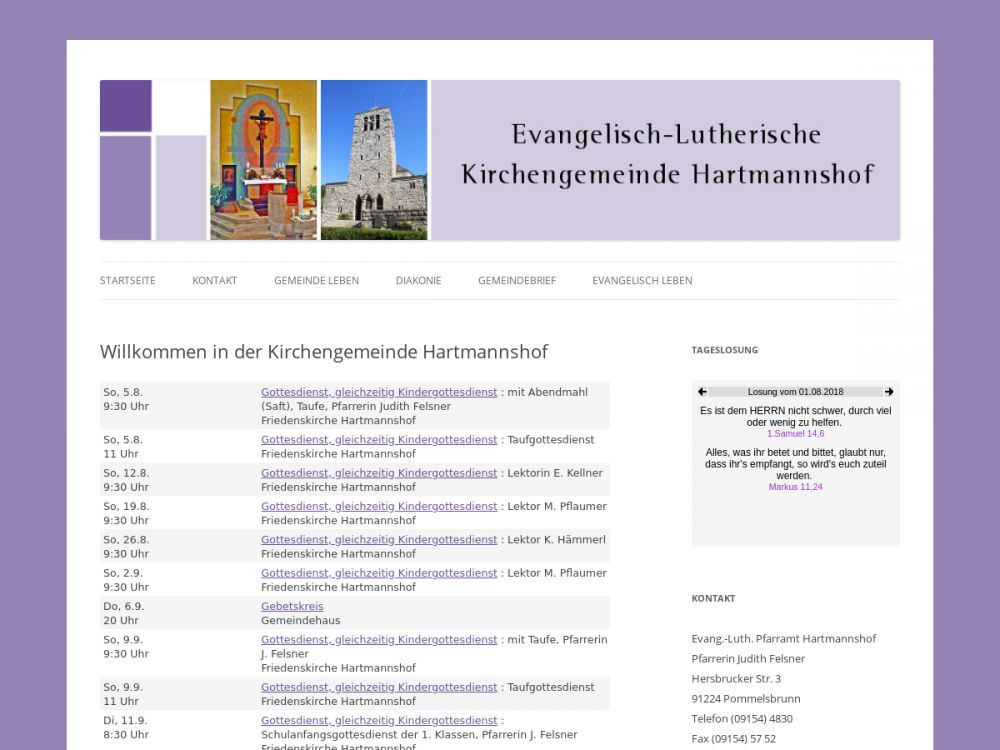1000x750 pixels.
Task: Open the Startseite menu item
Action: (127, 281)
